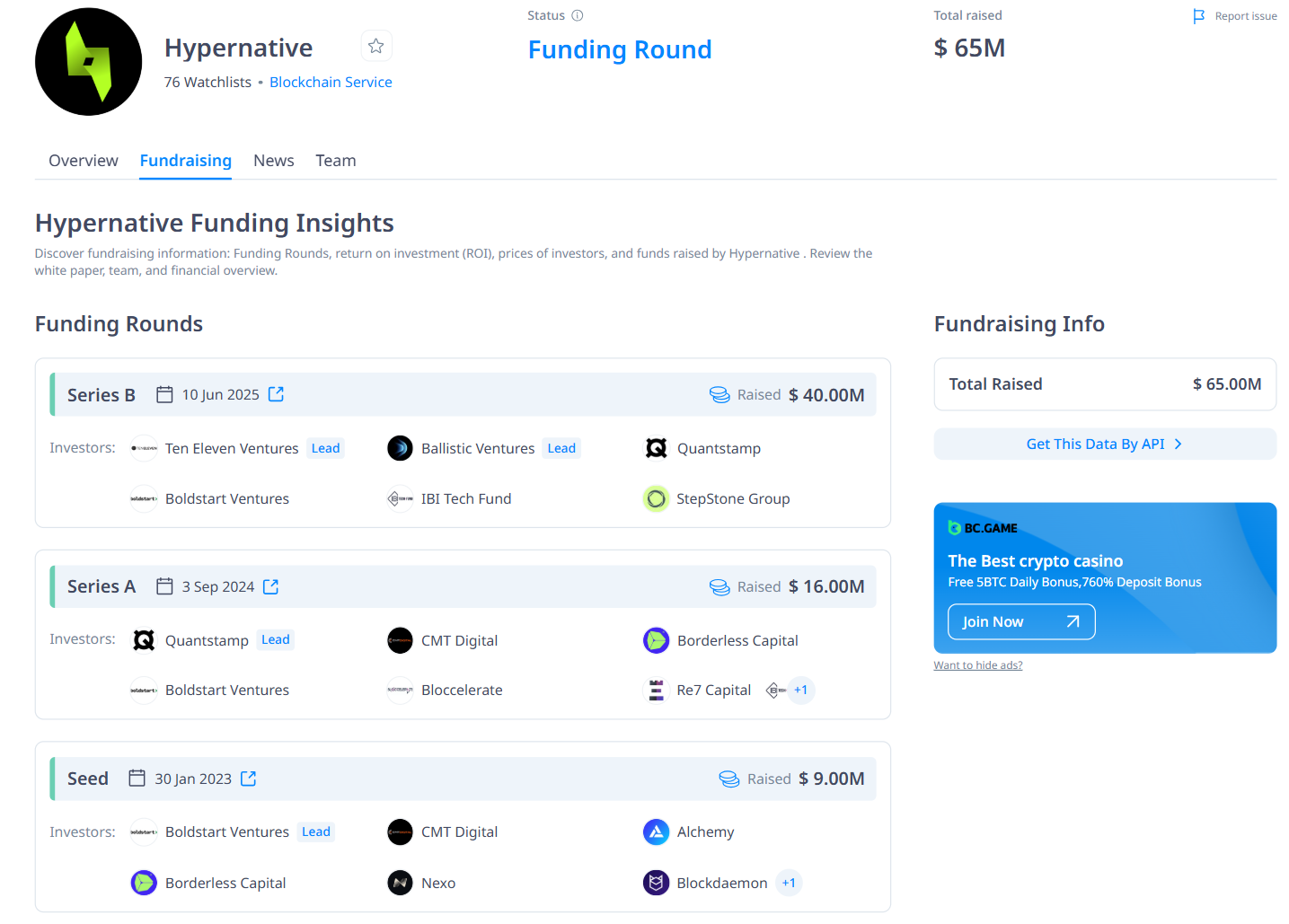Screen dimensions: 1289x924
Task: Click '3 Sep 2024' date text
Action: pyautogui.click(x=218, y=587)
